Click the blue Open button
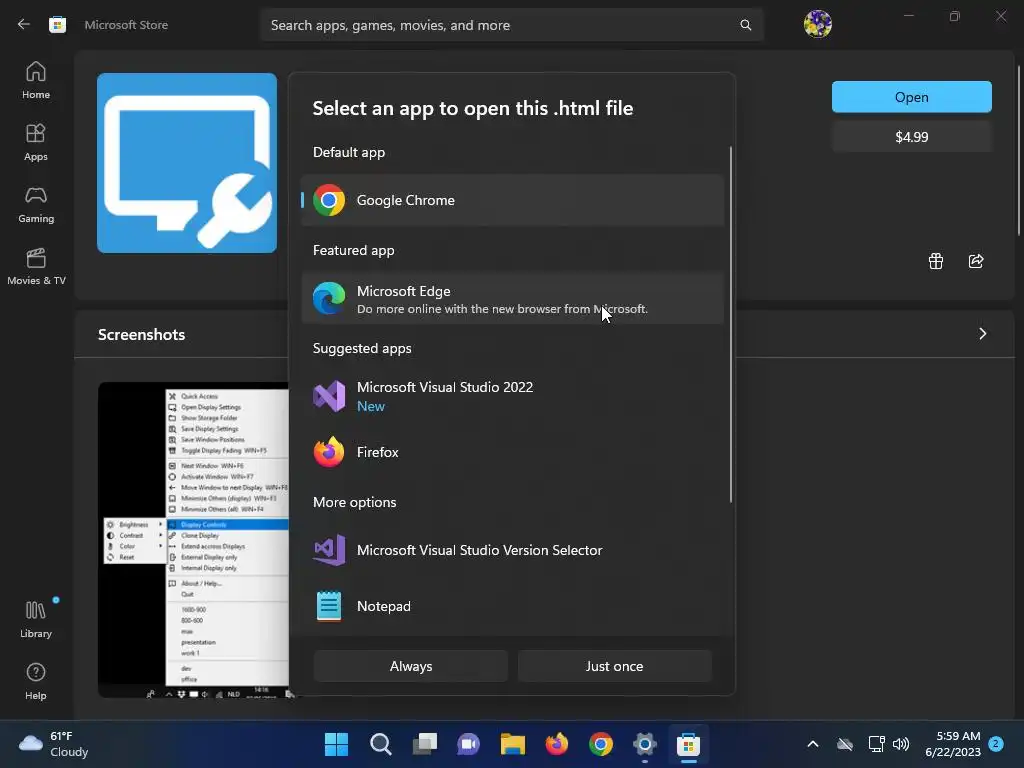Viewport: 1024px width, 768px height. tap(911, 97)
